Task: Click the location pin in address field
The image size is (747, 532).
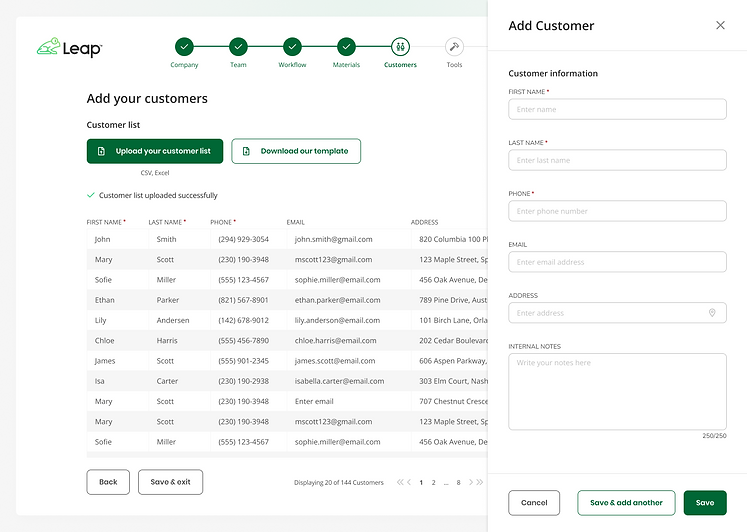Action: (712, 313)
